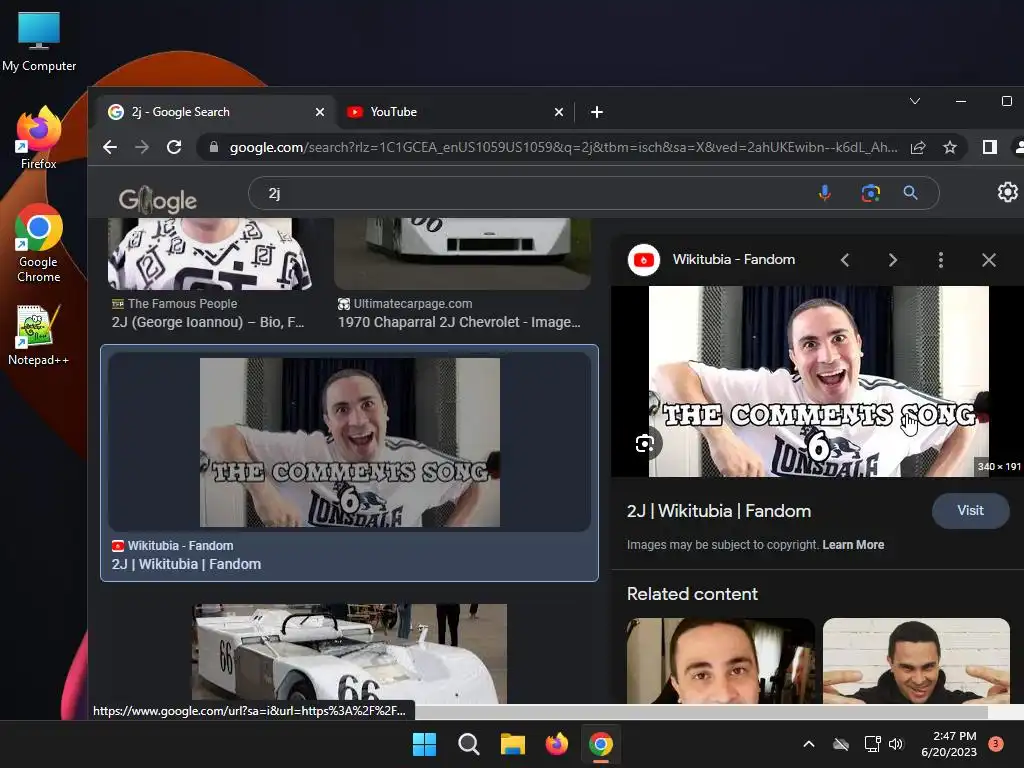Toggle Chrome side panel
Screen dimensions: 1024x768
pos(989,148)
